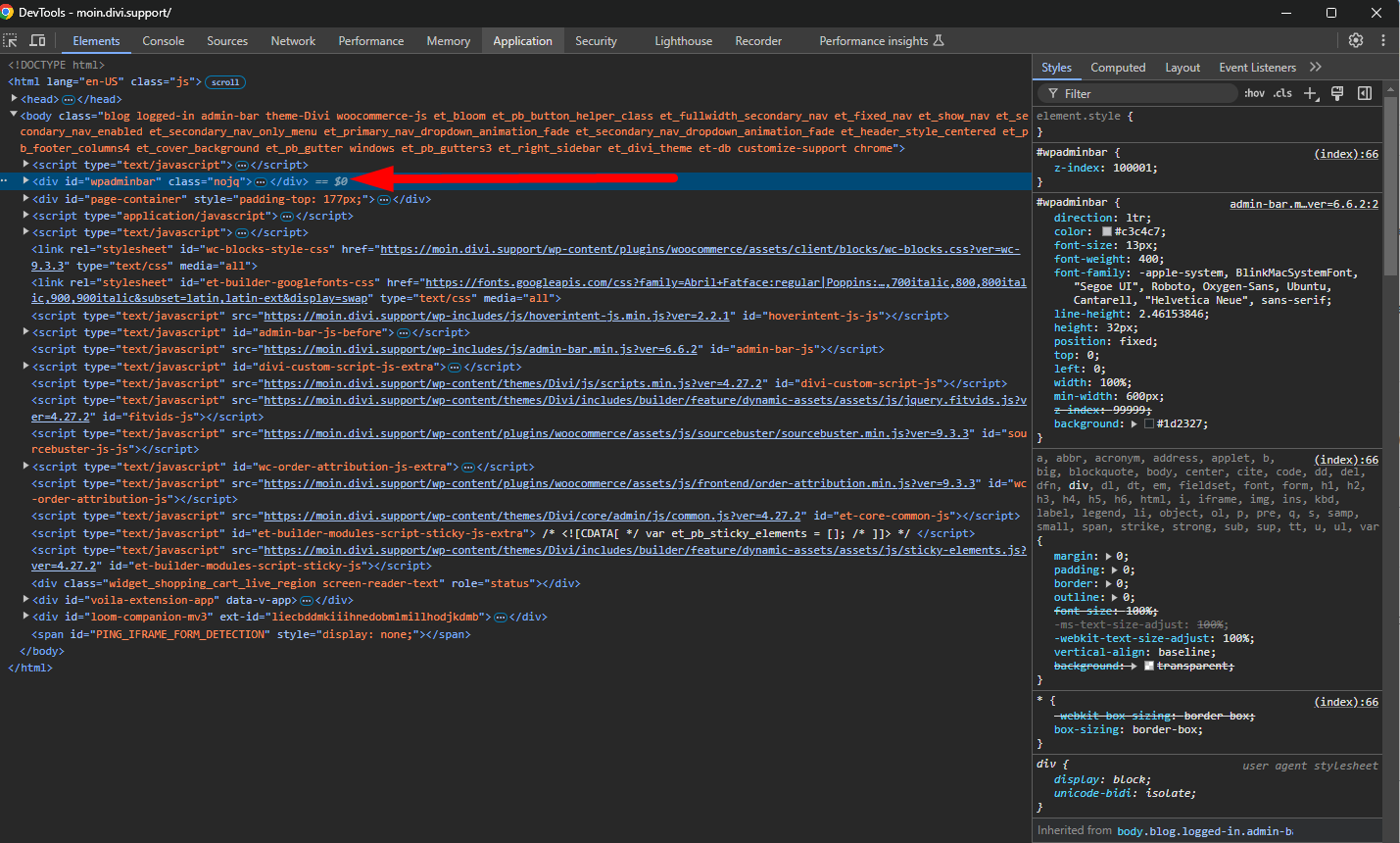Switch to the Network tab
The width and height of the screenshot is (1400, 843).
click(293, 40)
